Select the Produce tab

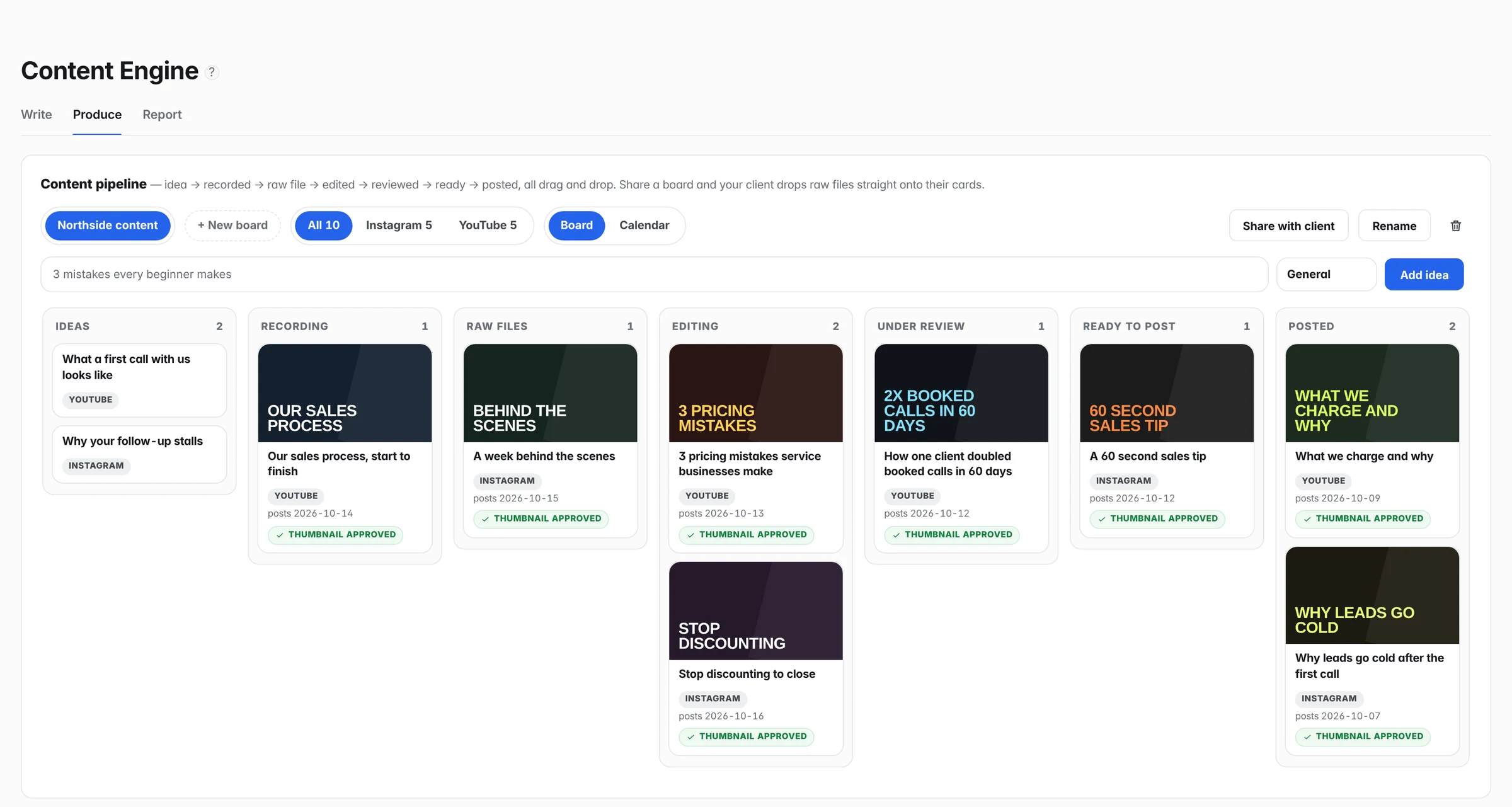tap(97, 115)
